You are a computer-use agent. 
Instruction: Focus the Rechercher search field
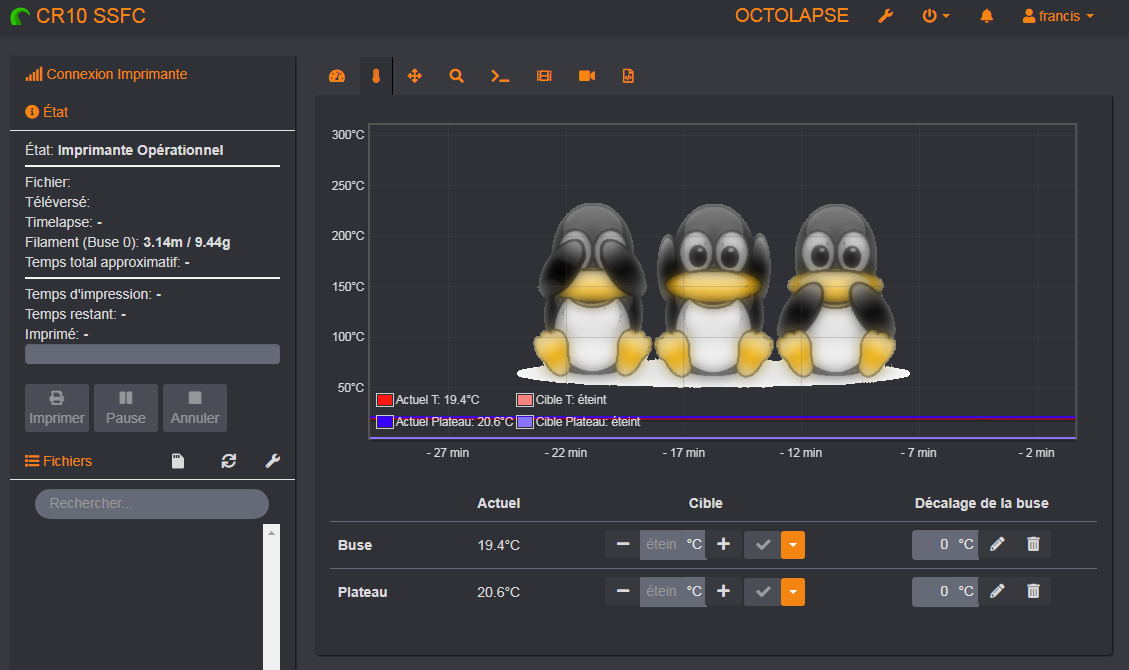point(152,504)
